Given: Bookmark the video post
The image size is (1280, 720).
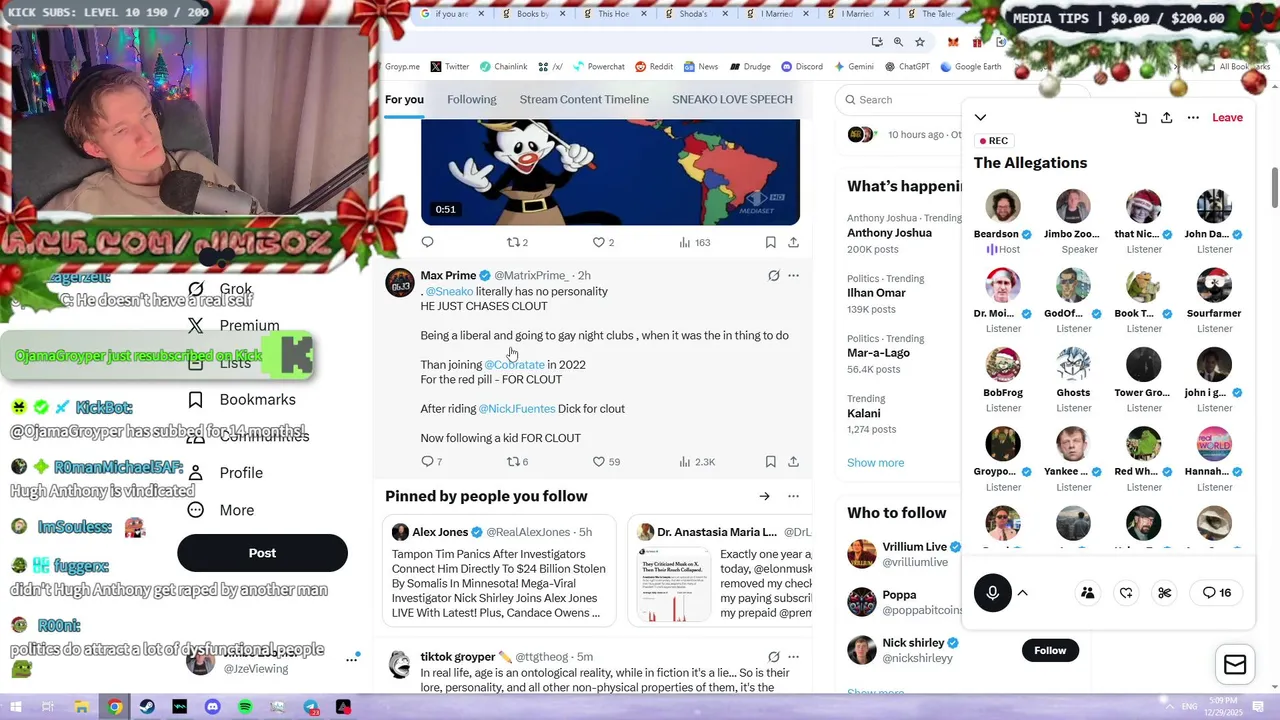Looking at the screenshot, I should click(770, 242).
